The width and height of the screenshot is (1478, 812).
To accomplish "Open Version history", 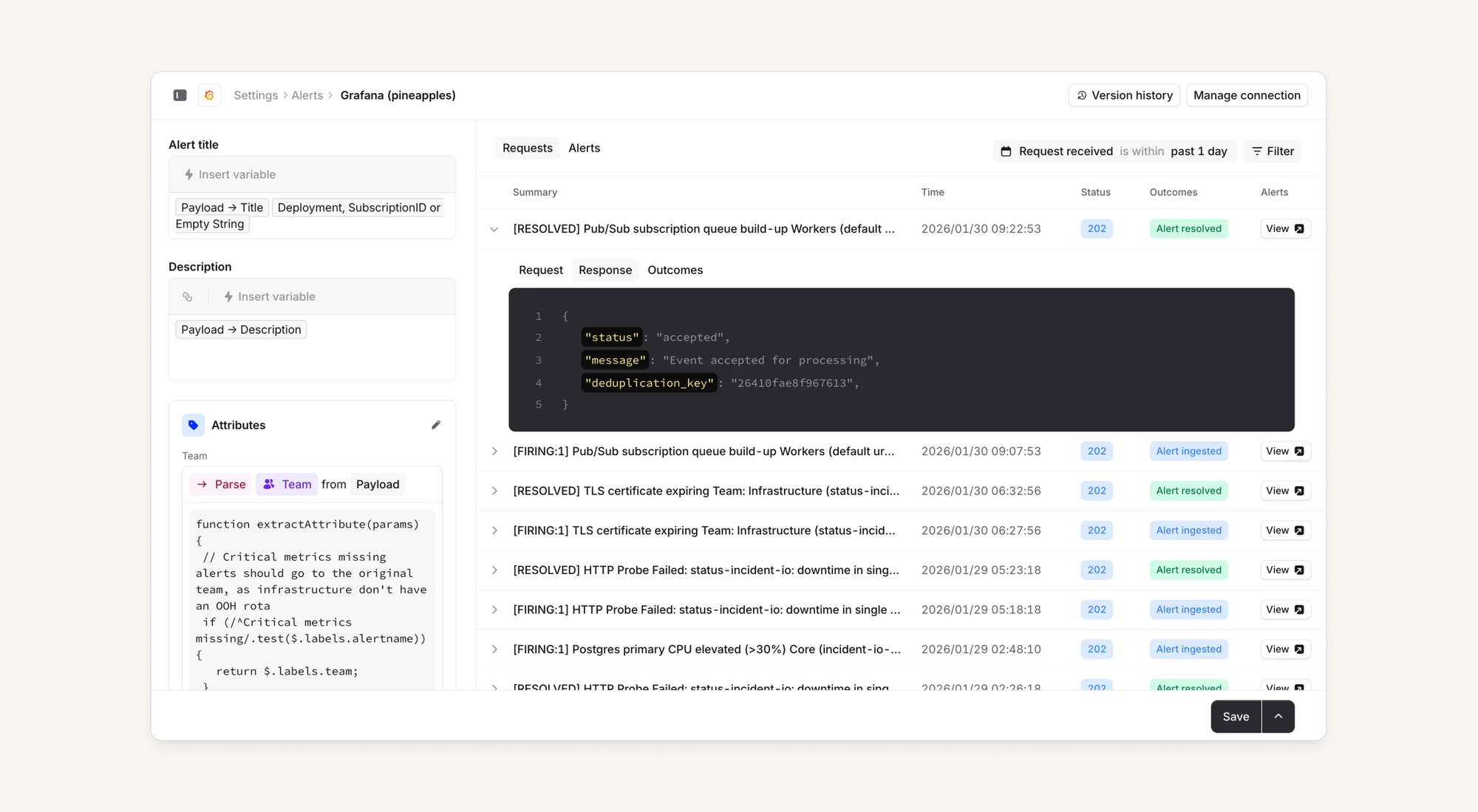I will click(1124, 95).
